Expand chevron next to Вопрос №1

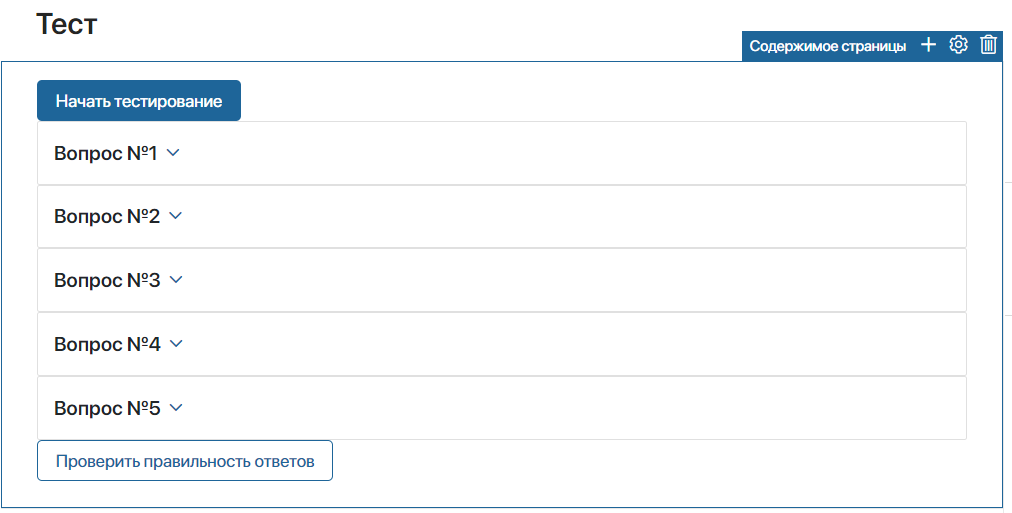(x=173, y=153)
